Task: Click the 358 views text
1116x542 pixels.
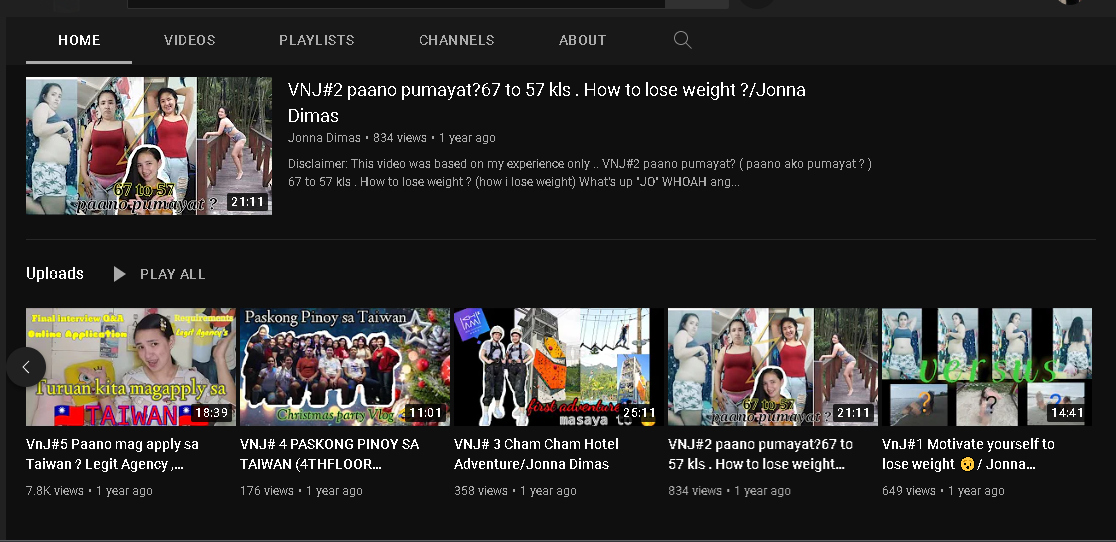Action: 481,491
